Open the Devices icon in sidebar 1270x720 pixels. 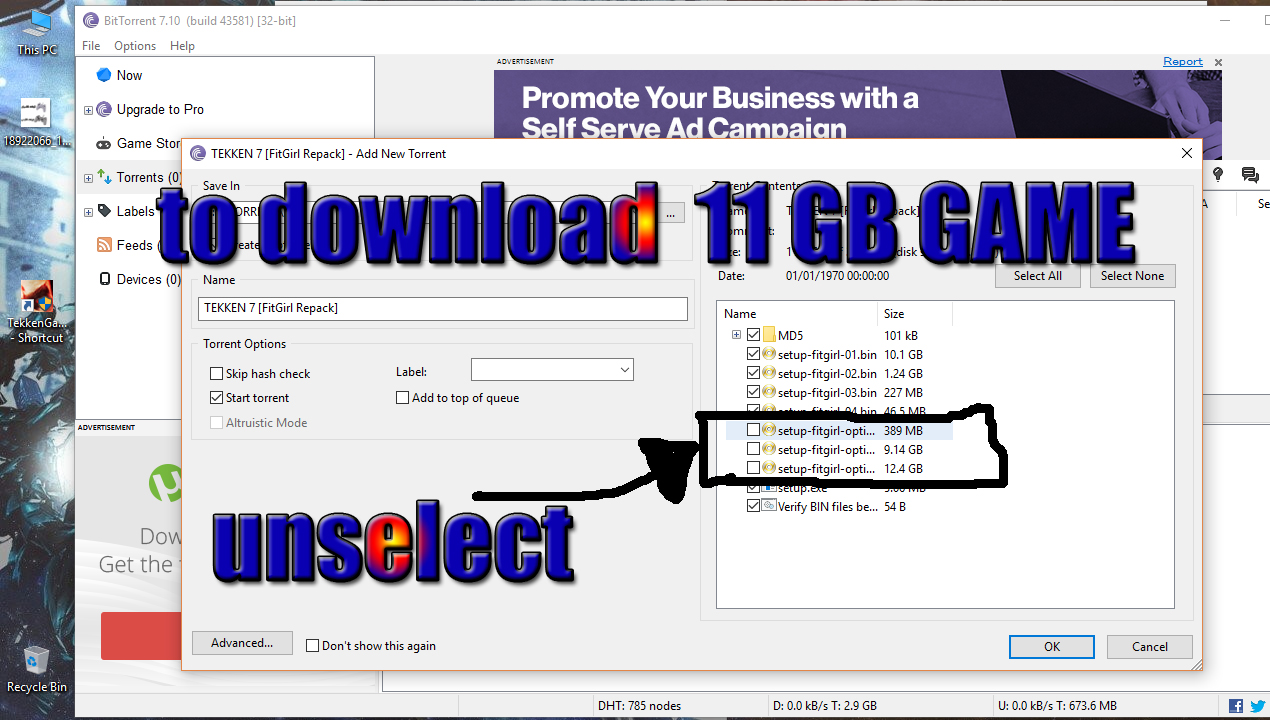click(x=104, y=279)
